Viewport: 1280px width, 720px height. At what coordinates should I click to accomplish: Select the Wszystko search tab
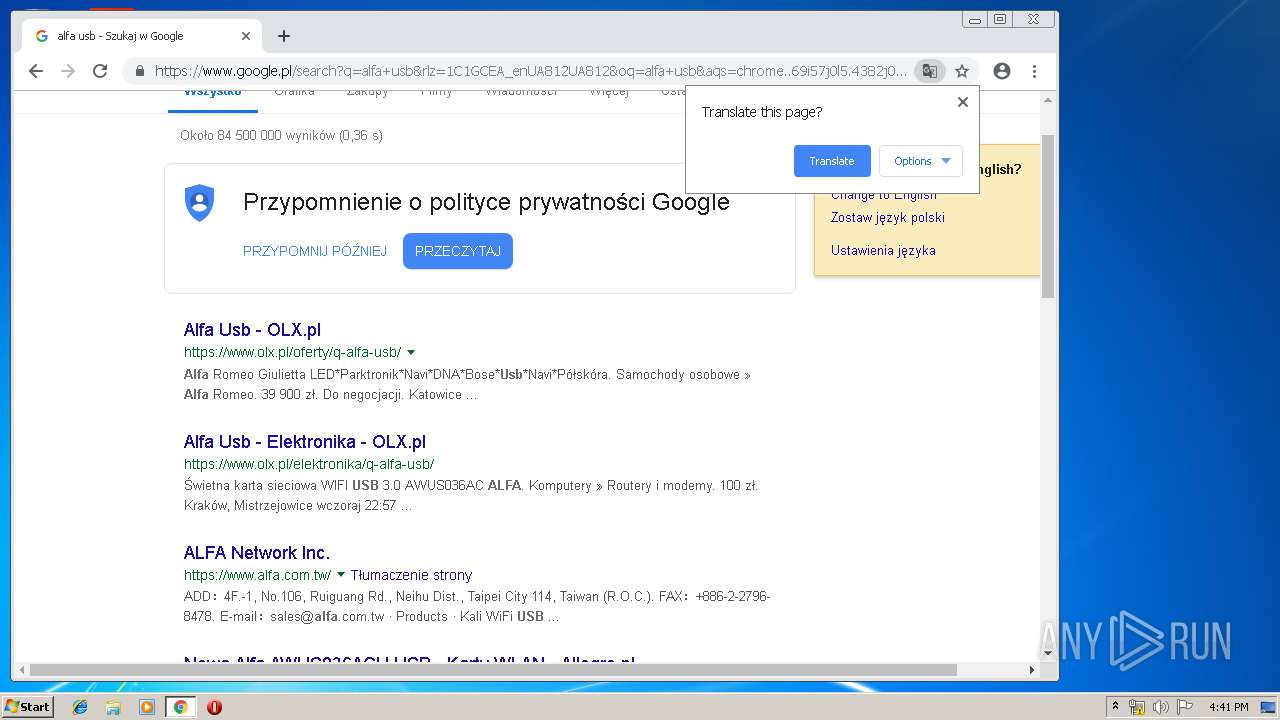point(212,96)
